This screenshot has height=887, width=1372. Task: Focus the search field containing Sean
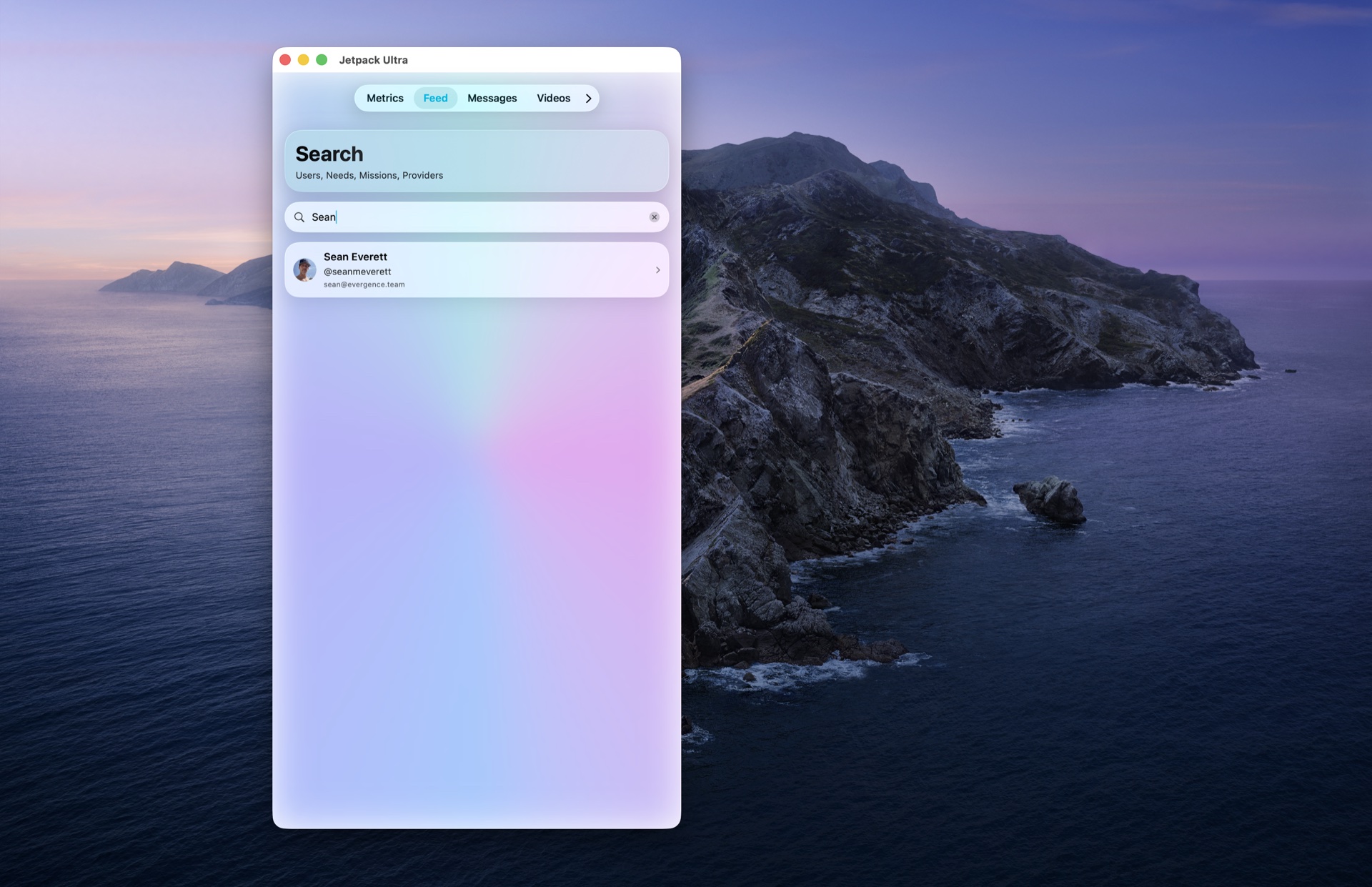coord(477,217)
